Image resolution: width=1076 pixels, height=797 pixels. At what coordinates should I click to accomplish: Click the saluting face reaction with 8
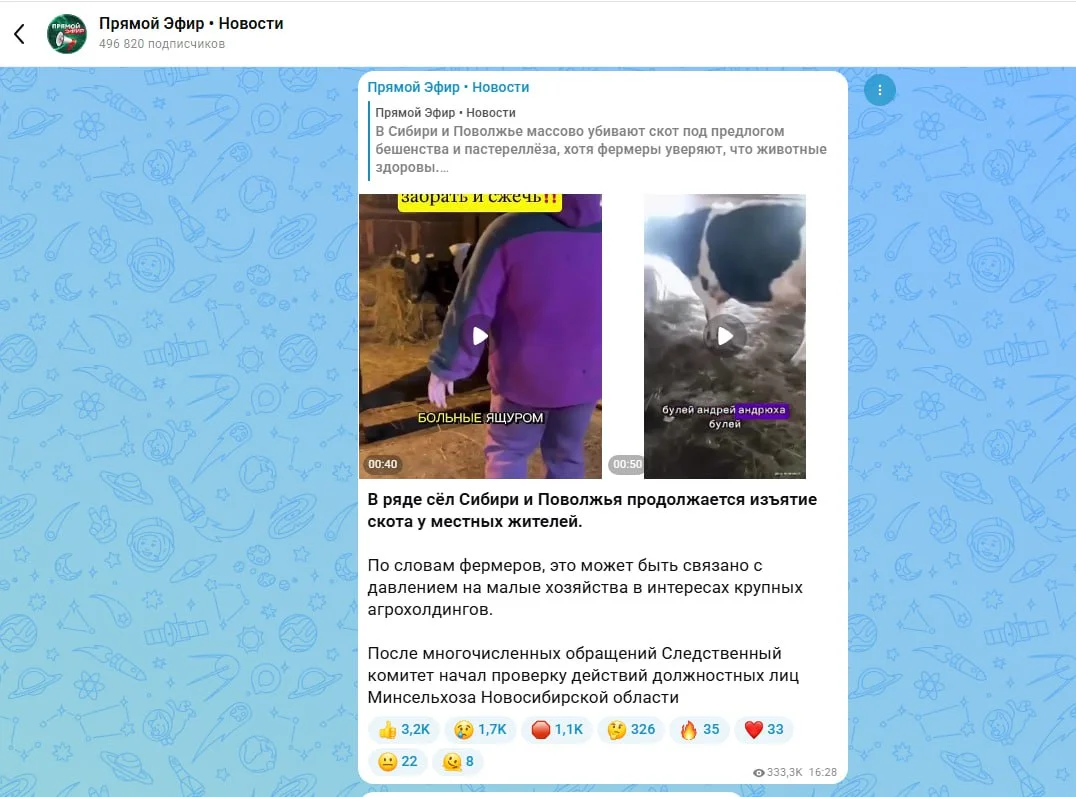click(458, 761)
